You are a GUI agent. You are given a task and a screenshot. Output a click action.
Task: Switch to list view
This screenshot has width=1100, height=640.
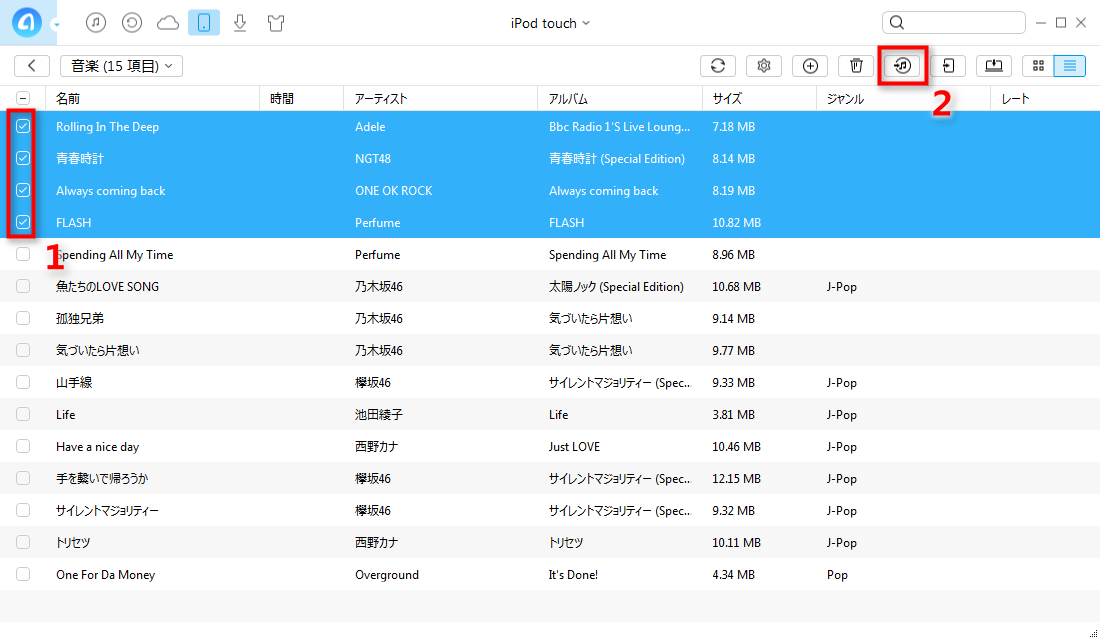(1070, 65)
